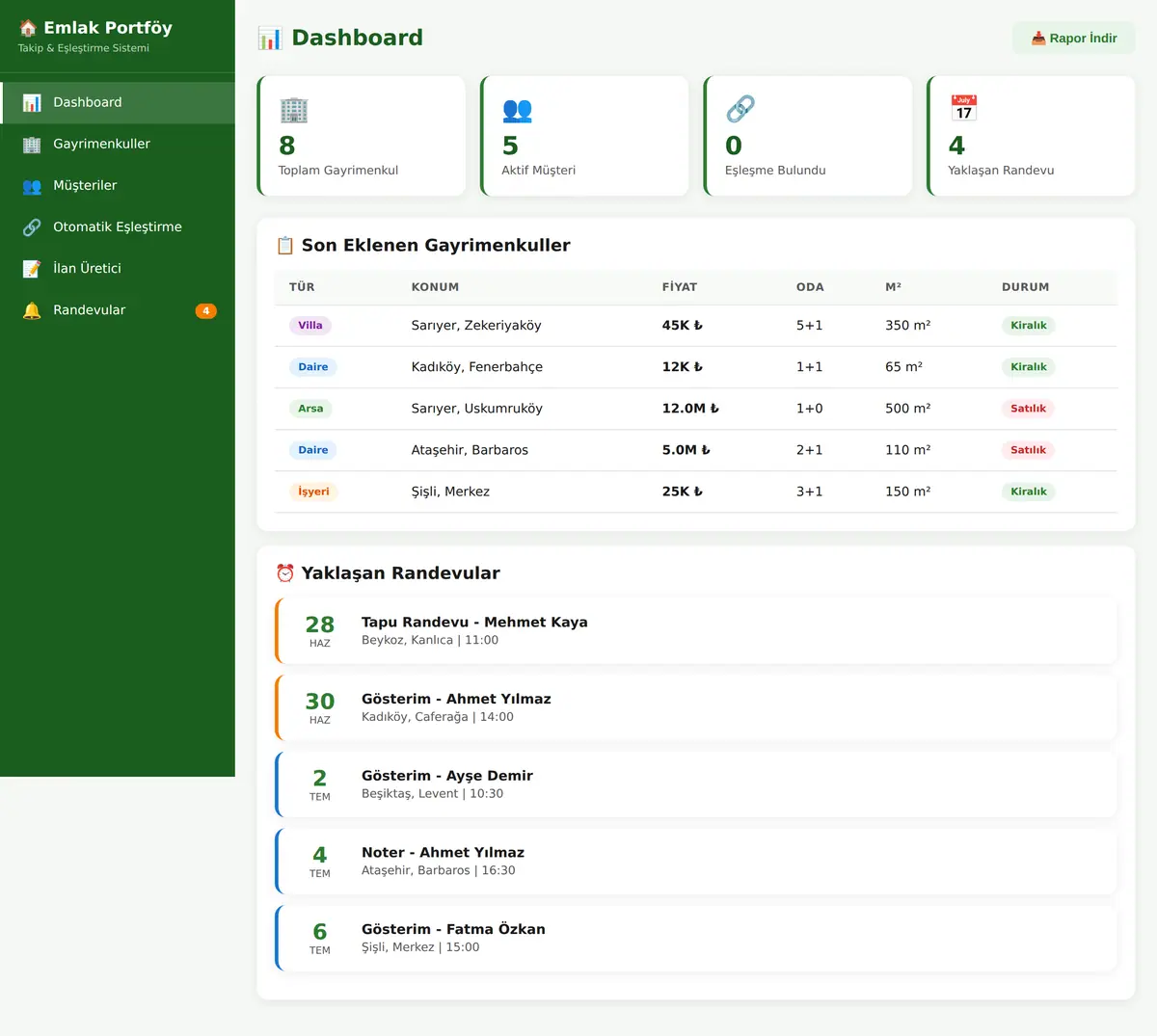This screenshot has width=1157, height=1036.
Task: Open the İlan Üretici page
Action: (118, 269)
